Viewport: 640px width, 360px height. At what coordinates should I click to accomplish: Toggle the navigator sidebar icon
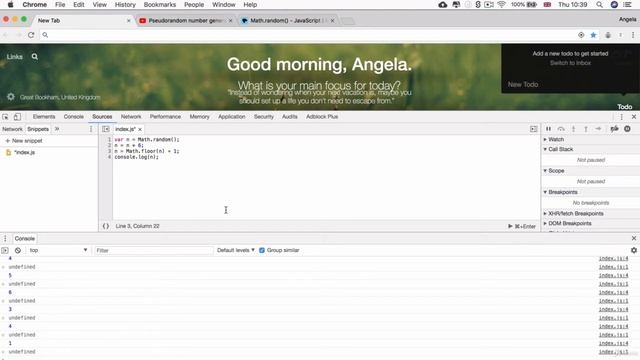point(106,129)
